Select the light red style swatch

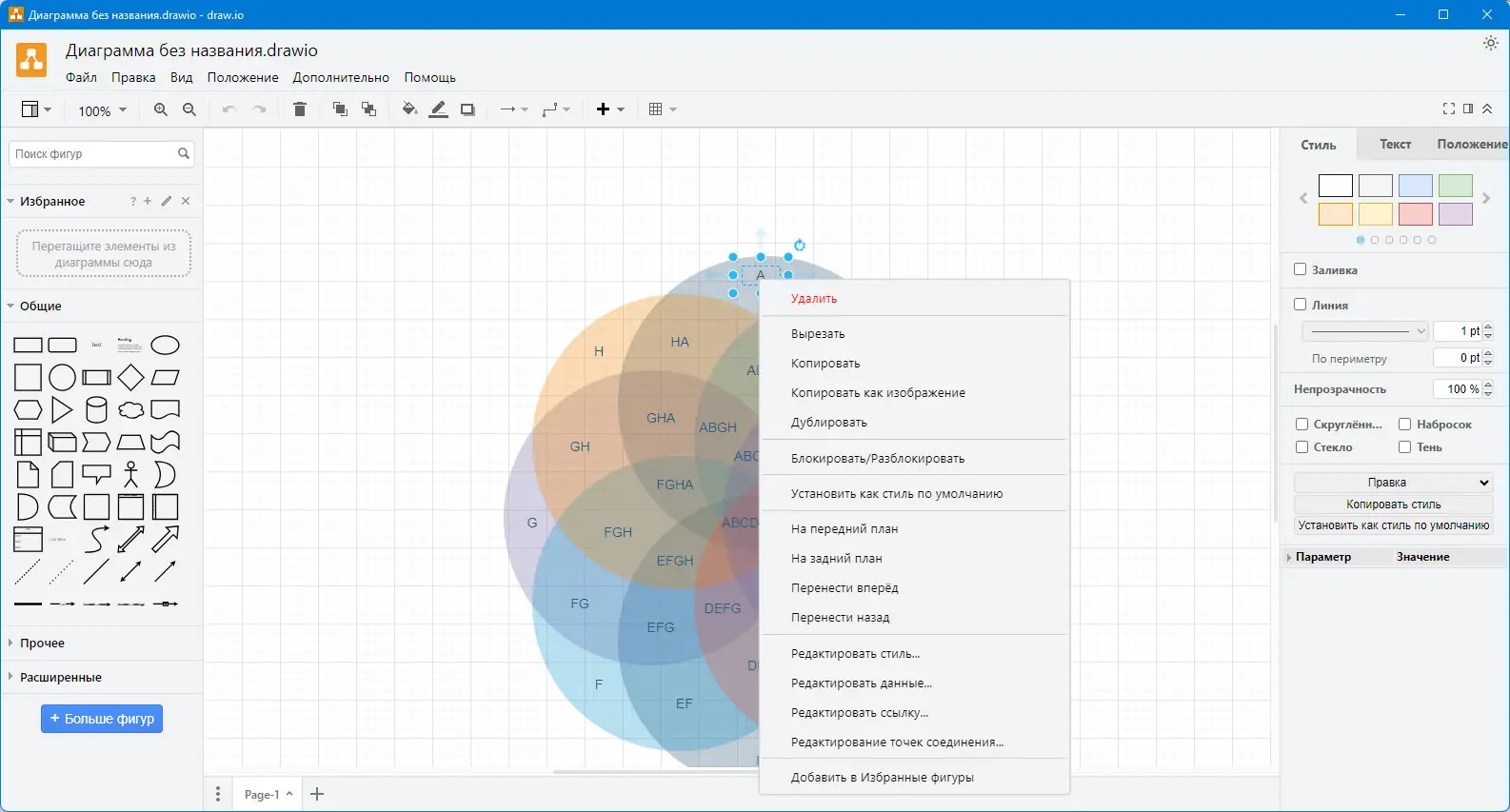1416,214
